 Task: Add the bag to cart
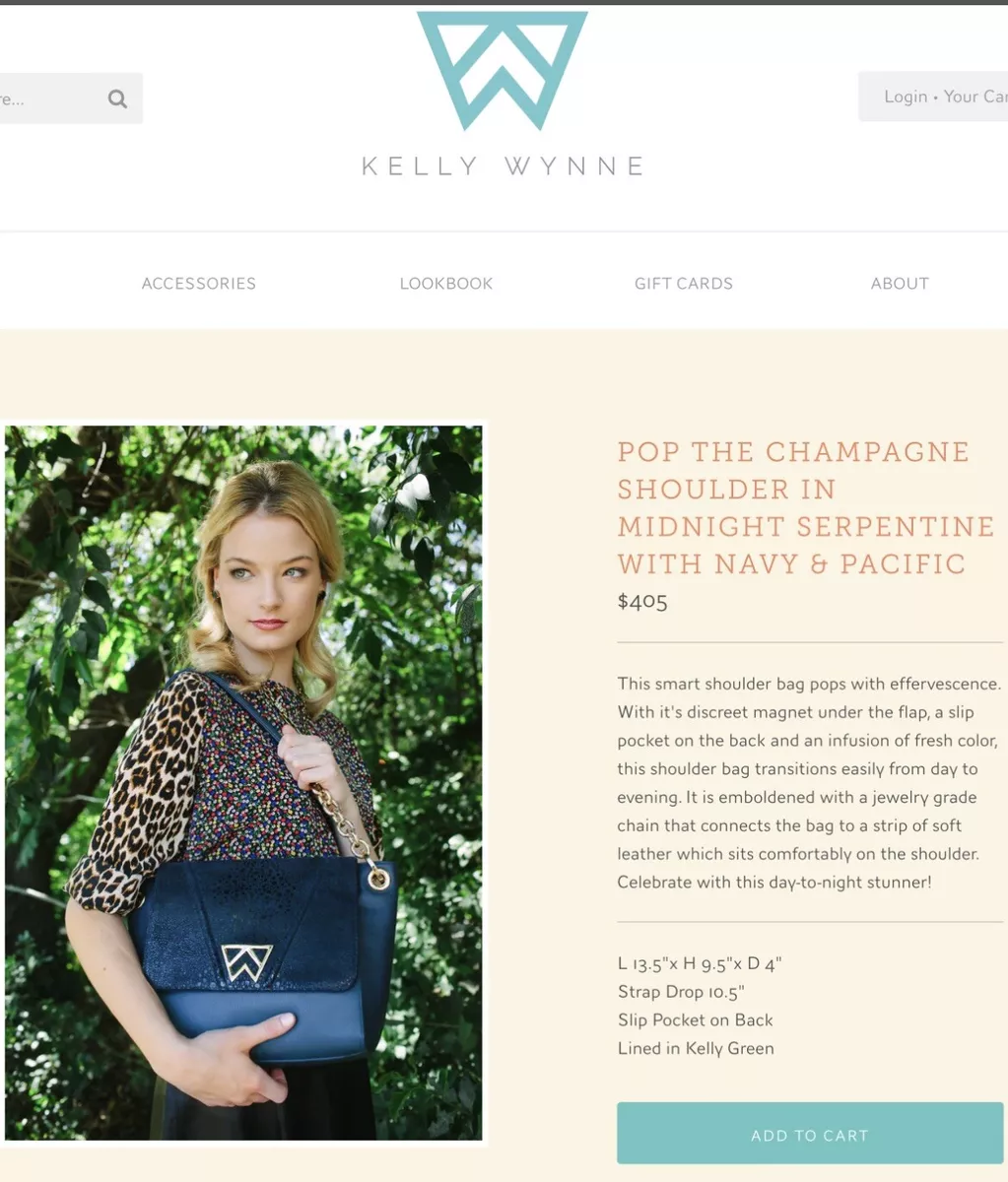[x=810, y=1134]
